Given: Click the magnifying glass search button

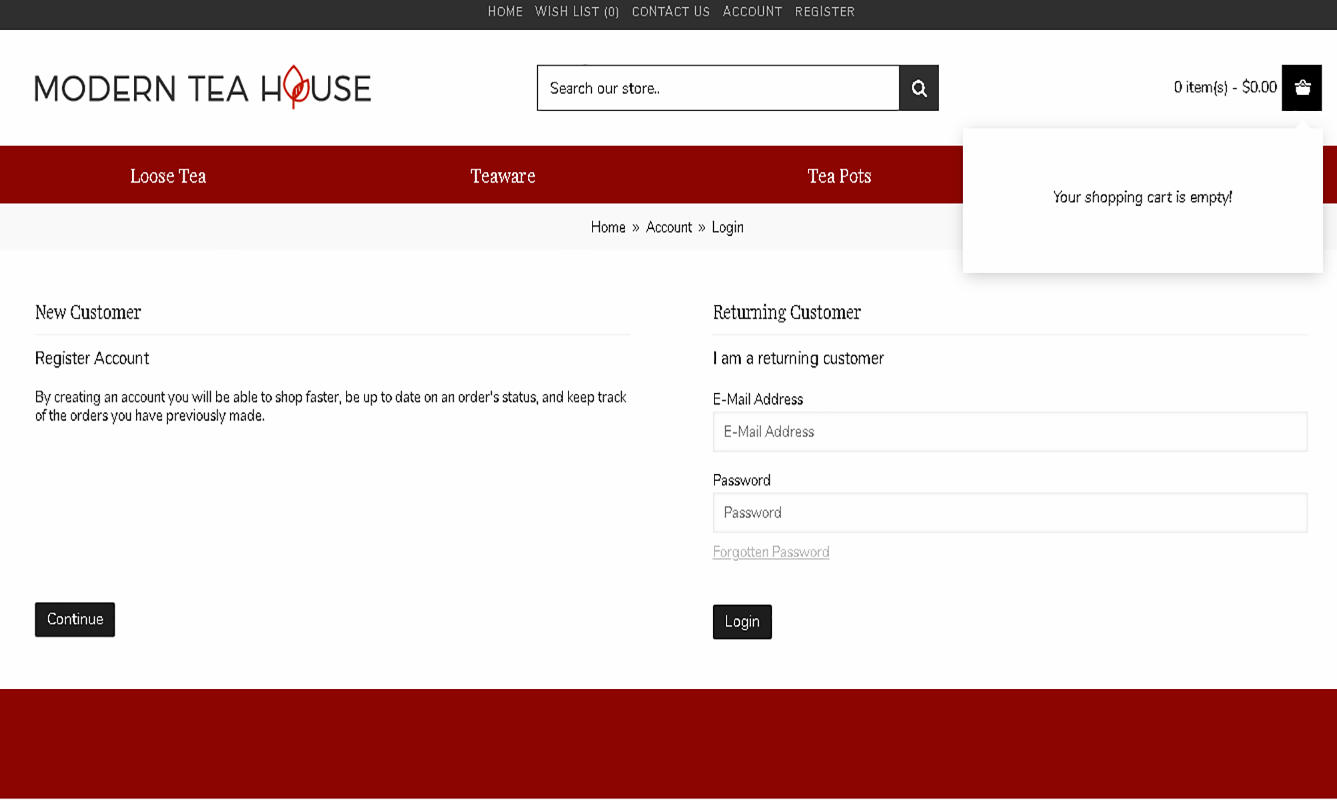Looking at the screenshot, I should (918, 88).
